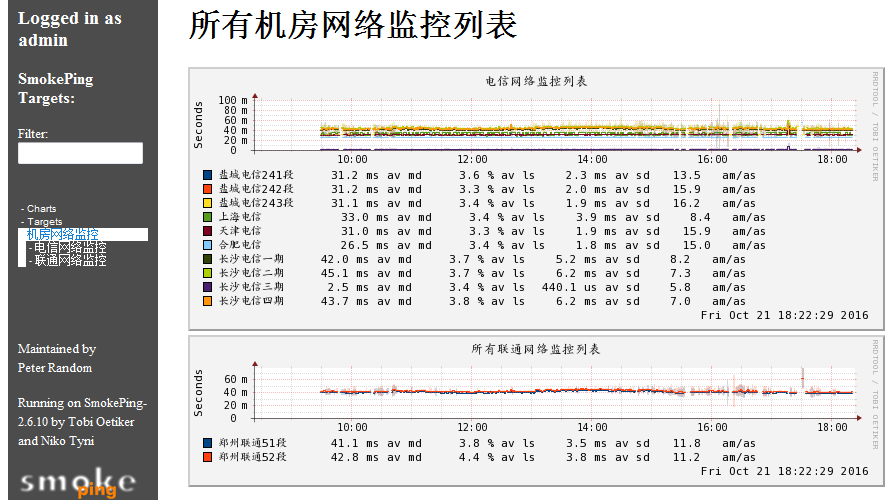This screenshot has height=500, width=896.
Task: Expand 电信网络监控 in the sidebar tree
Action: pyautogui.click(x=68, y=247)
